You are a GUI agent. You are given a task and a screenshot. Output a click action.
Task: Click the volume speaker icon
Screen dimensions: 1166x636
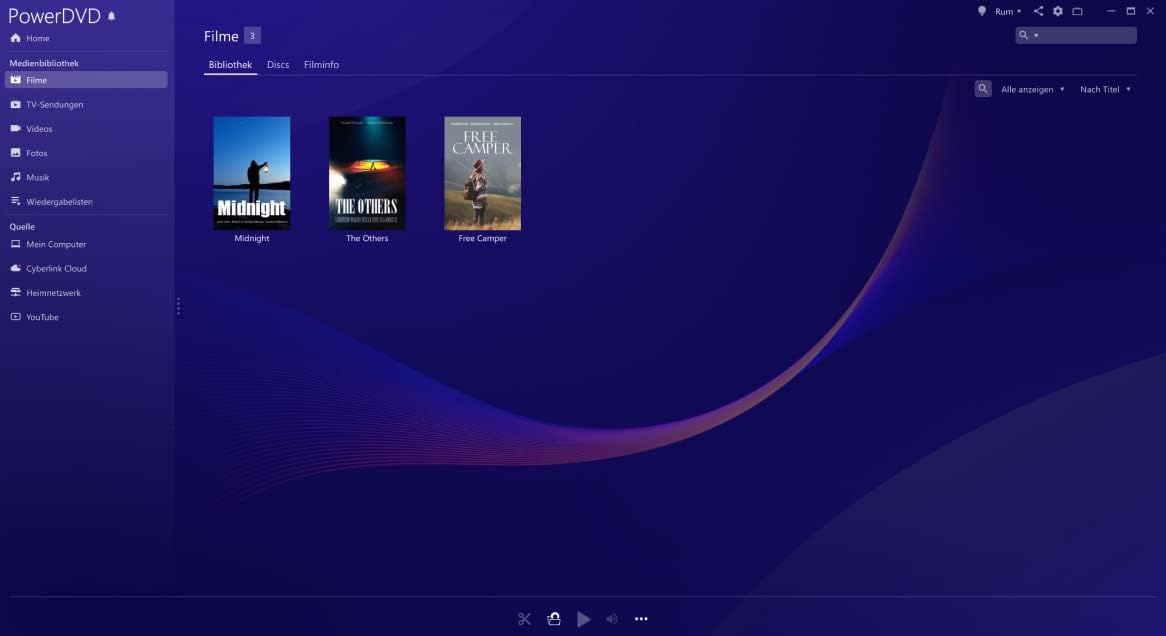(612, 619)
